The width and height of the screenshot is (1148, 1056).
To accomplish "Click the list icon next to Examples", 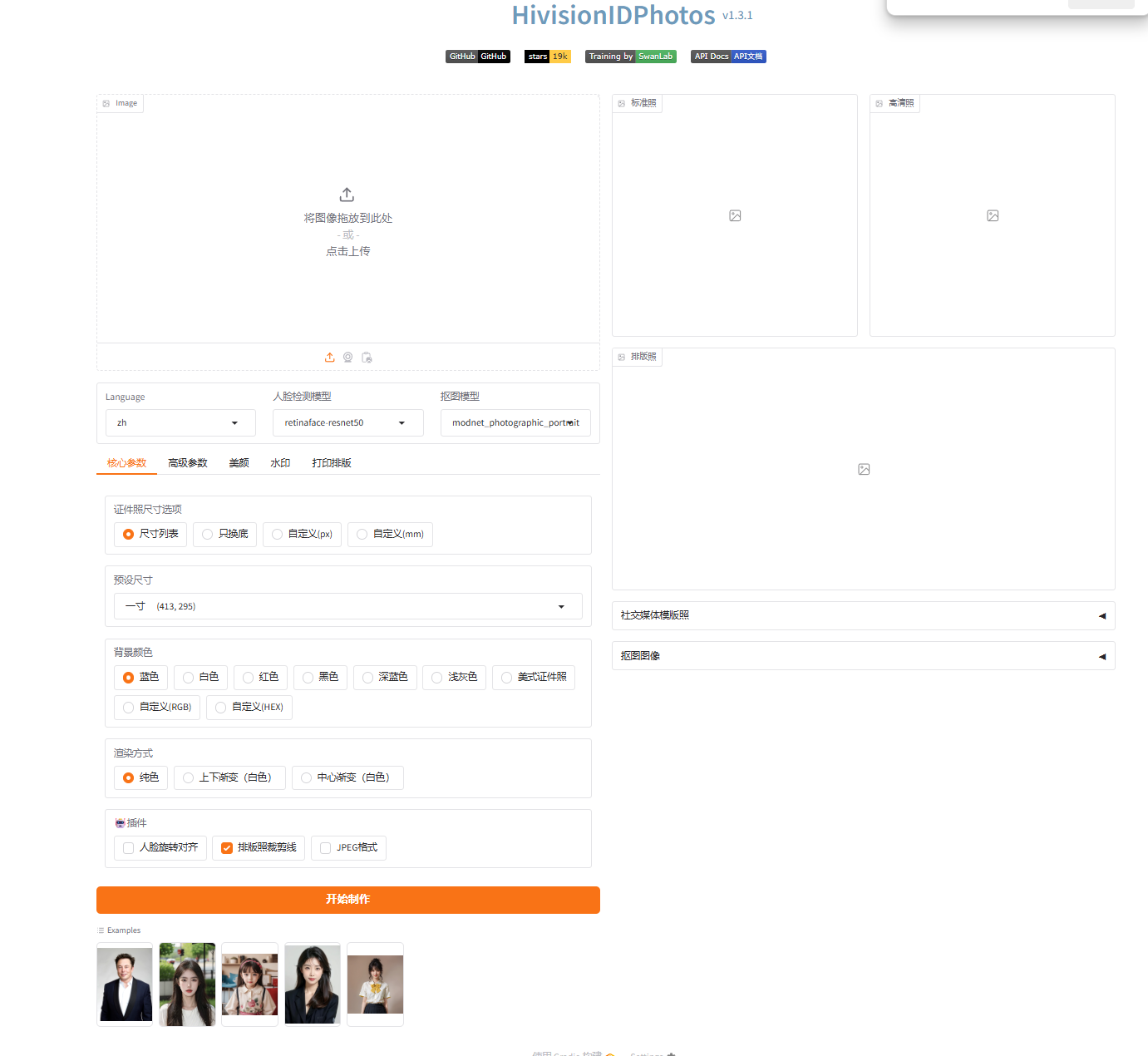I will tap(101, 930).
